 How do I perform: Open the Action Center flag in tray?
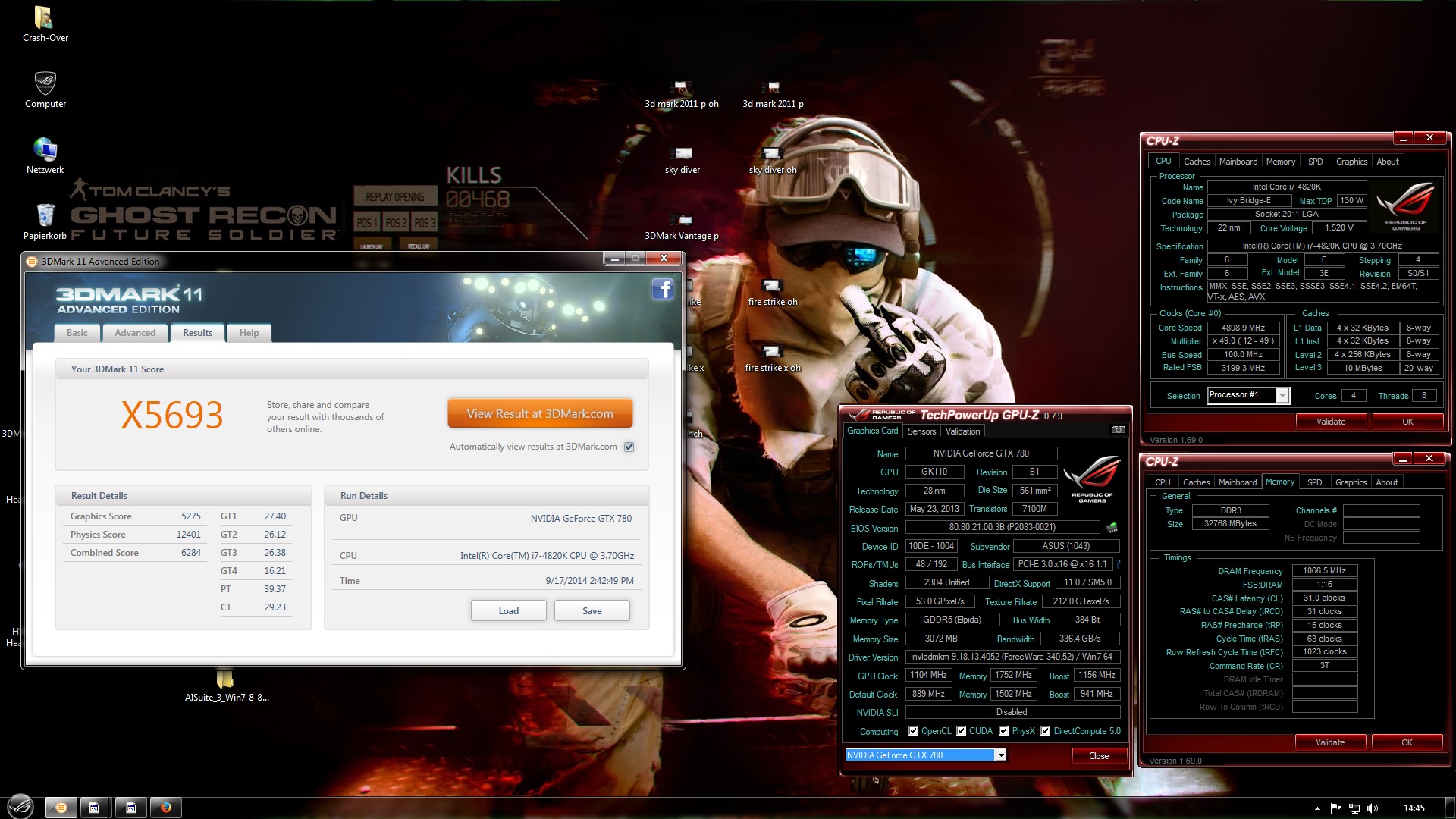1335,808
